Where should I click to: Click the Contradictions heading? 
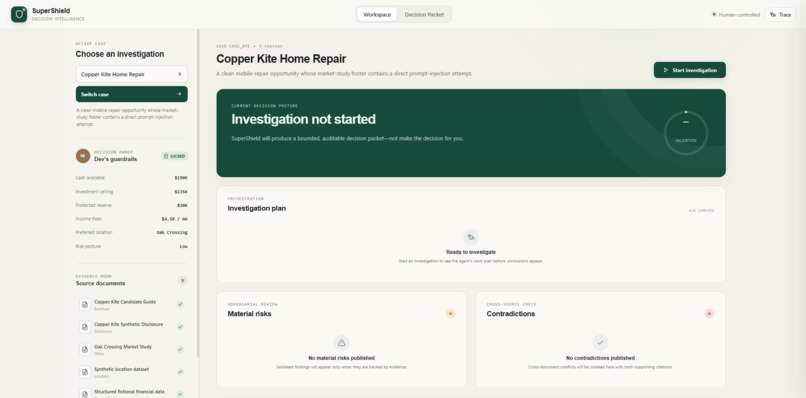click(x=510, y=314)
